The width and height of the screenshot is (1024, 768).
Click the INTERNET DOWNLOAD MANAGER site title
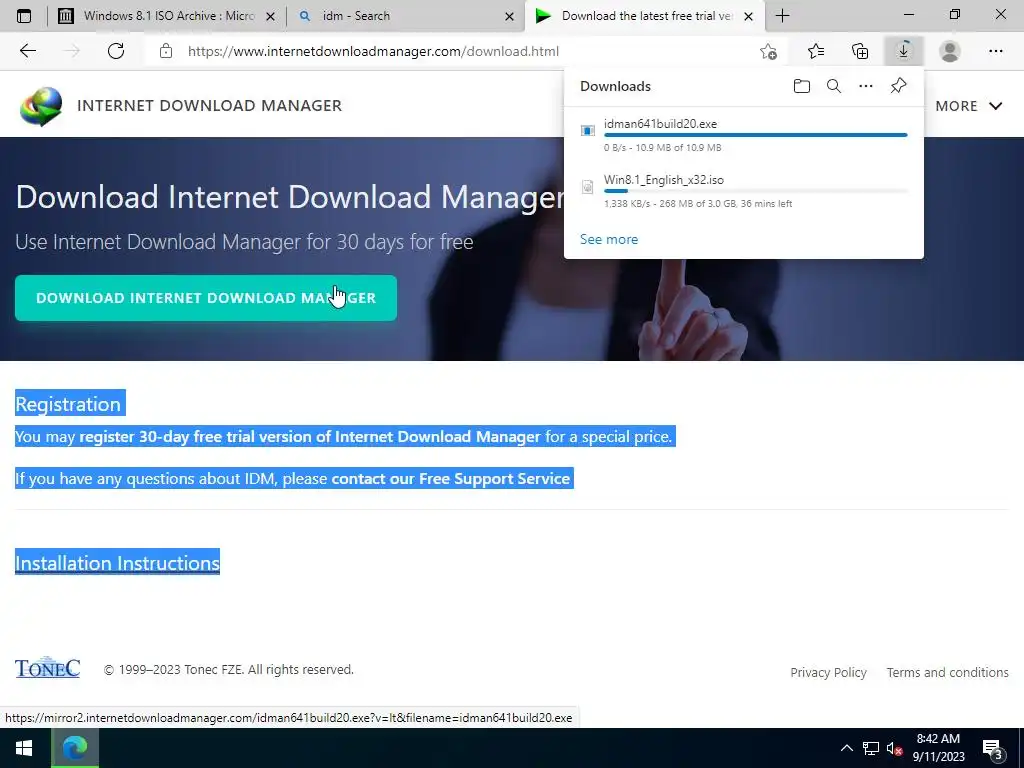pyautogui.click(x=209, y=106)
